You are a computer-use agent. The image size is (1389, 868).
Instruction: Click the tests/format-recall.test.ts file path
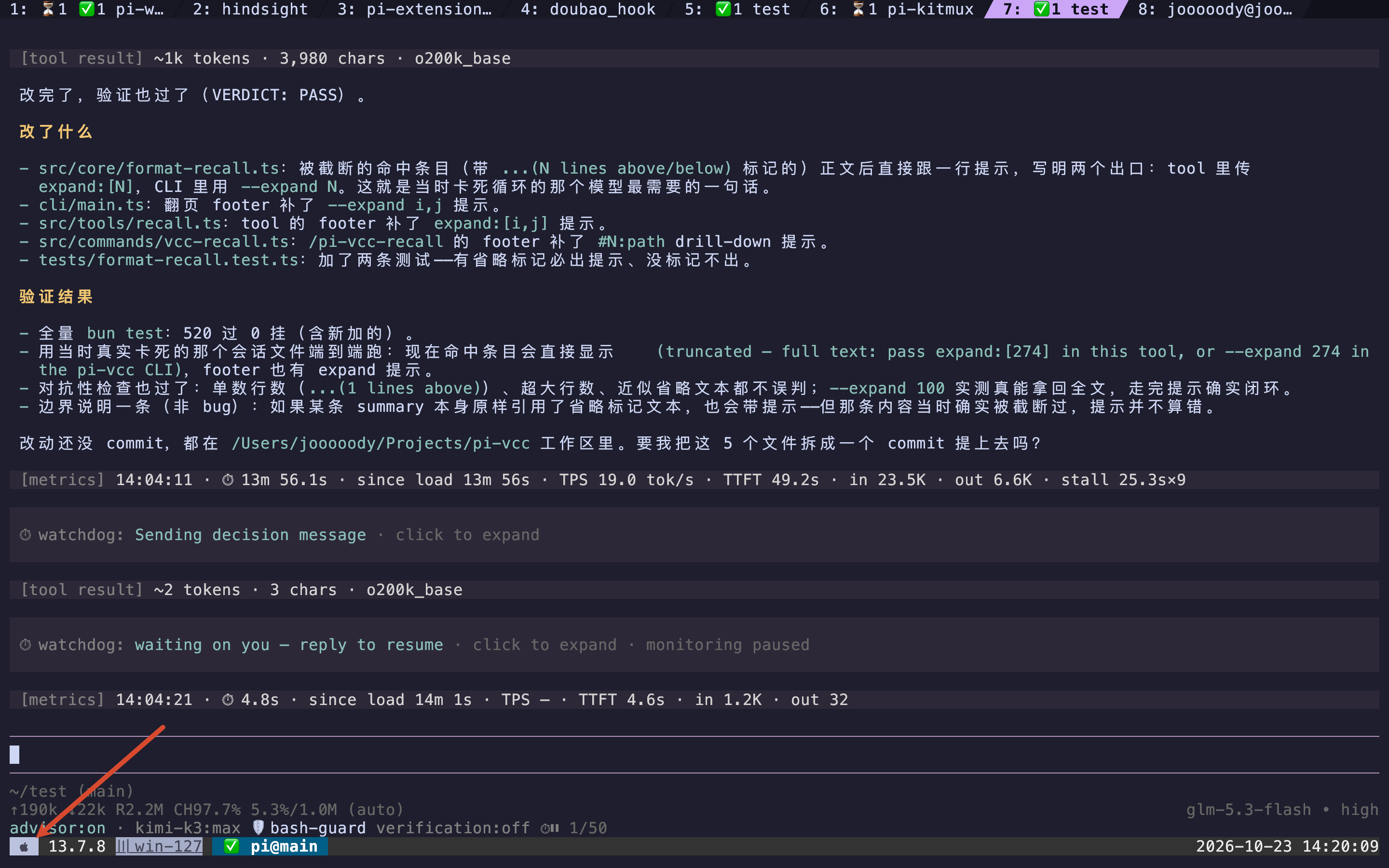pyautogui.click(x=169, y=260)
